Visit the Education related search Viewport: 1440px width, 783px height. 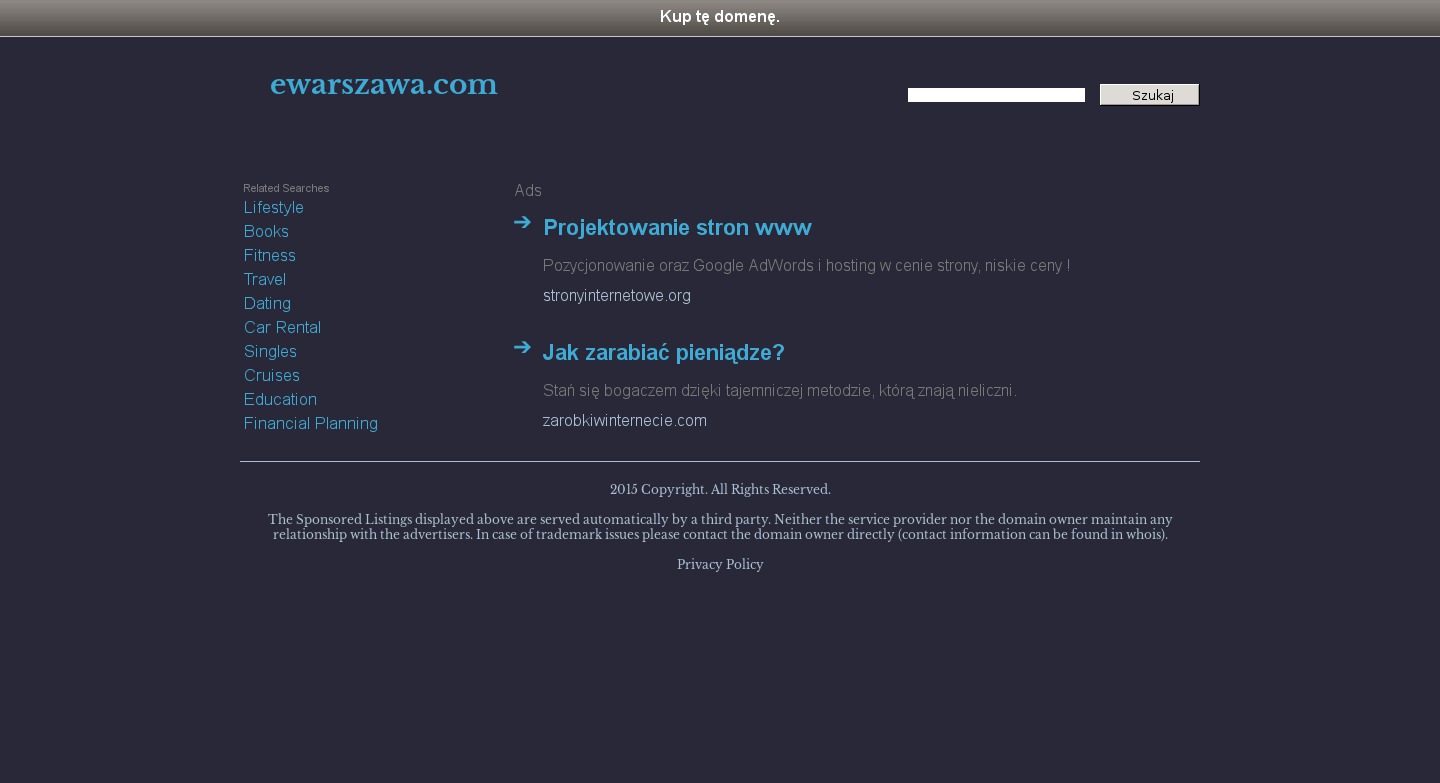coord(280,400)
